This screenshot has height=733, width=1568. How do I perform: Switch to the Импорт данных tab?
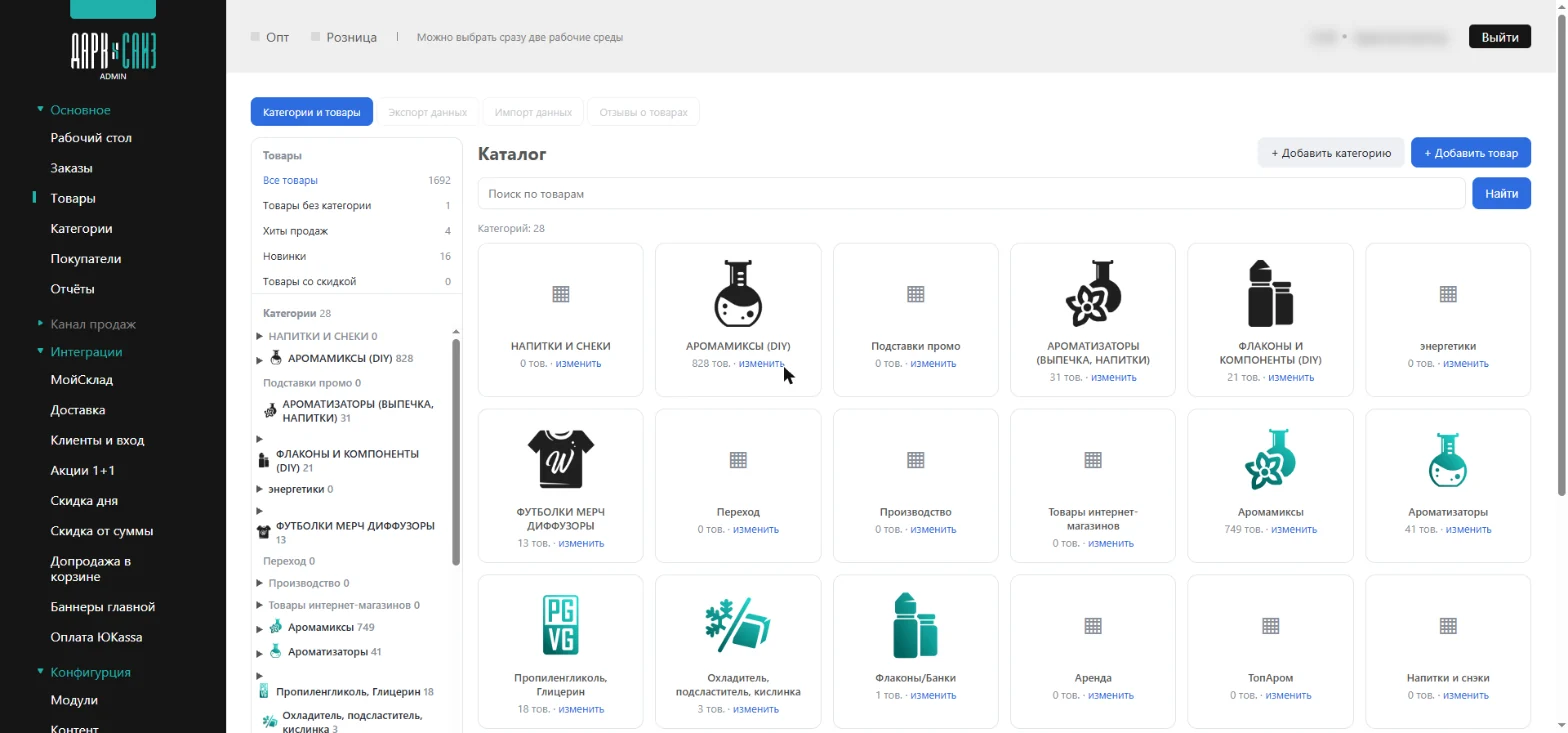(533, 112)
